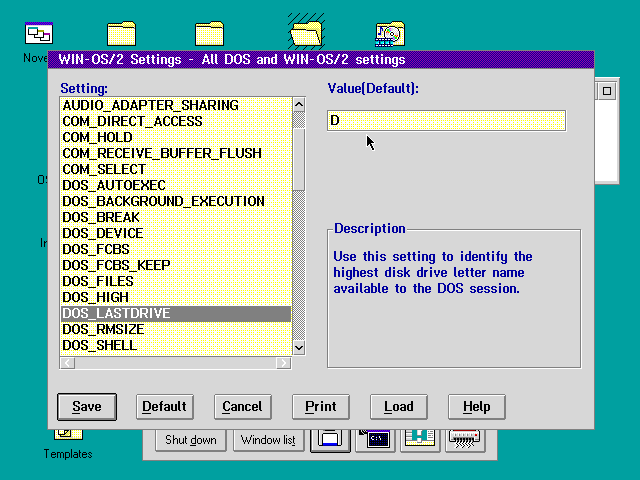
Task: Open Help for the settings dialog
Action: (477, 407)
